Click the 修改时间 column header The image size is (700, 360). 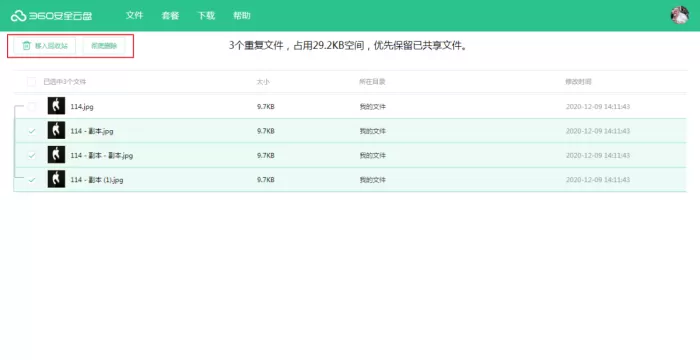(578, 82)
